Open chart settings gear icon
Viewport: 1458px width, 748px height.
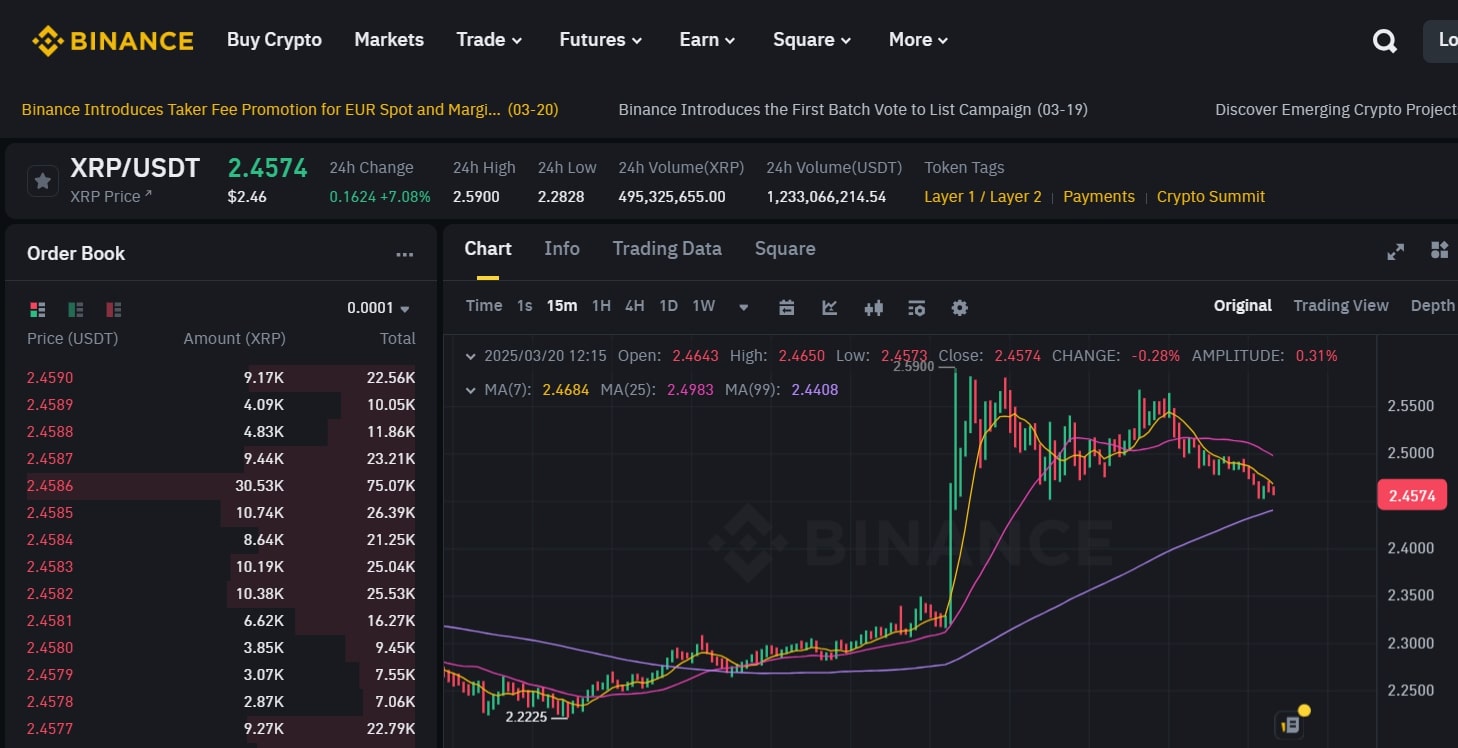959,307
